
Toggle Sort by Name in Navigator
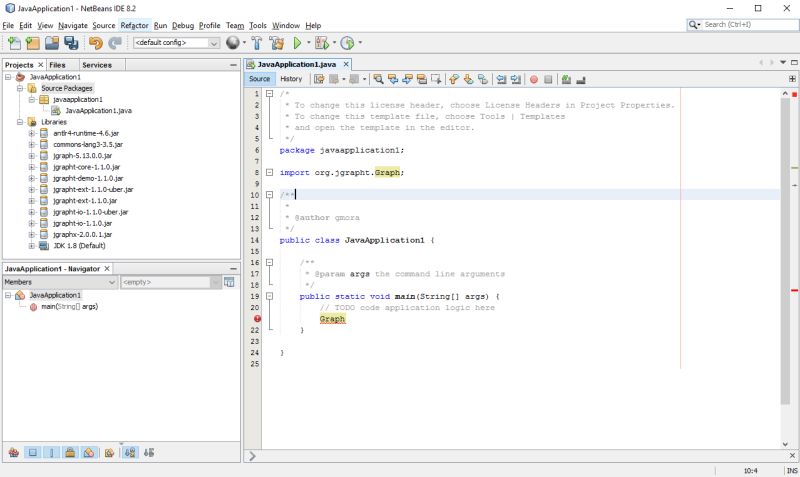coord(130,453)
